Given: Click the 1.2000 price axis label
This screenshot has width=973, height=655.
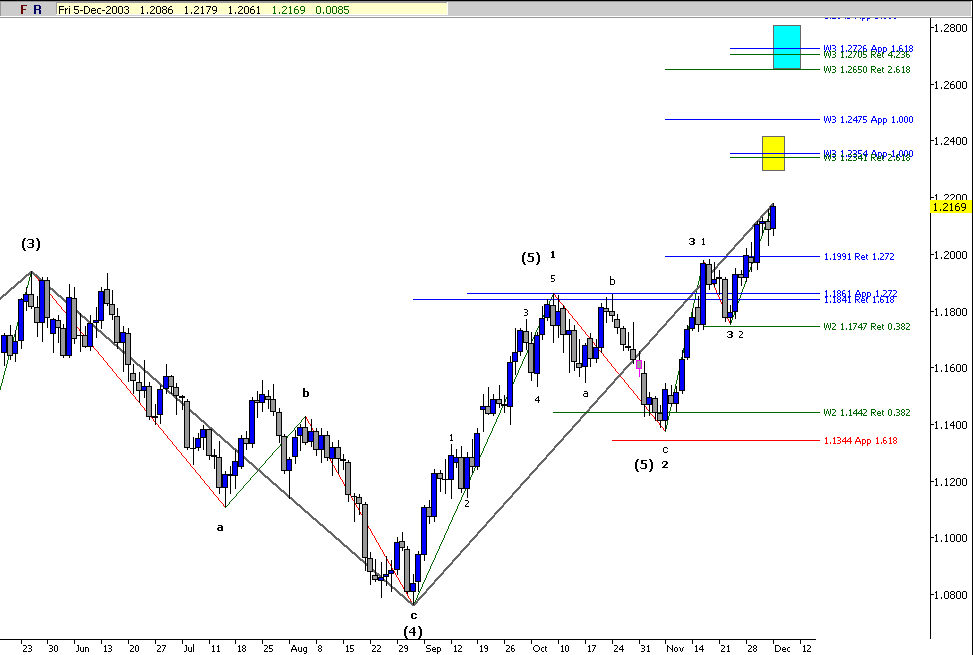Looking at the screenshot, I should tap(951, 255).
